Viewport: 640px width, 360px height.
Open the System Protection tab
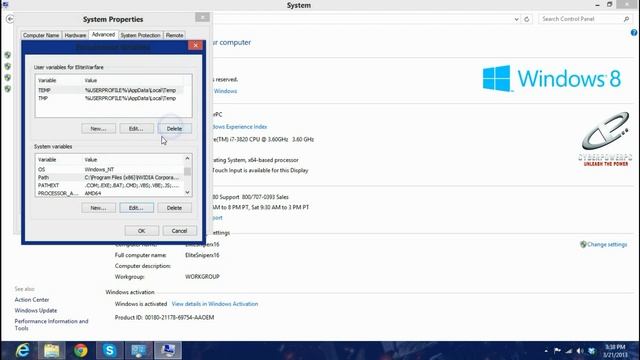click(140, 35)
